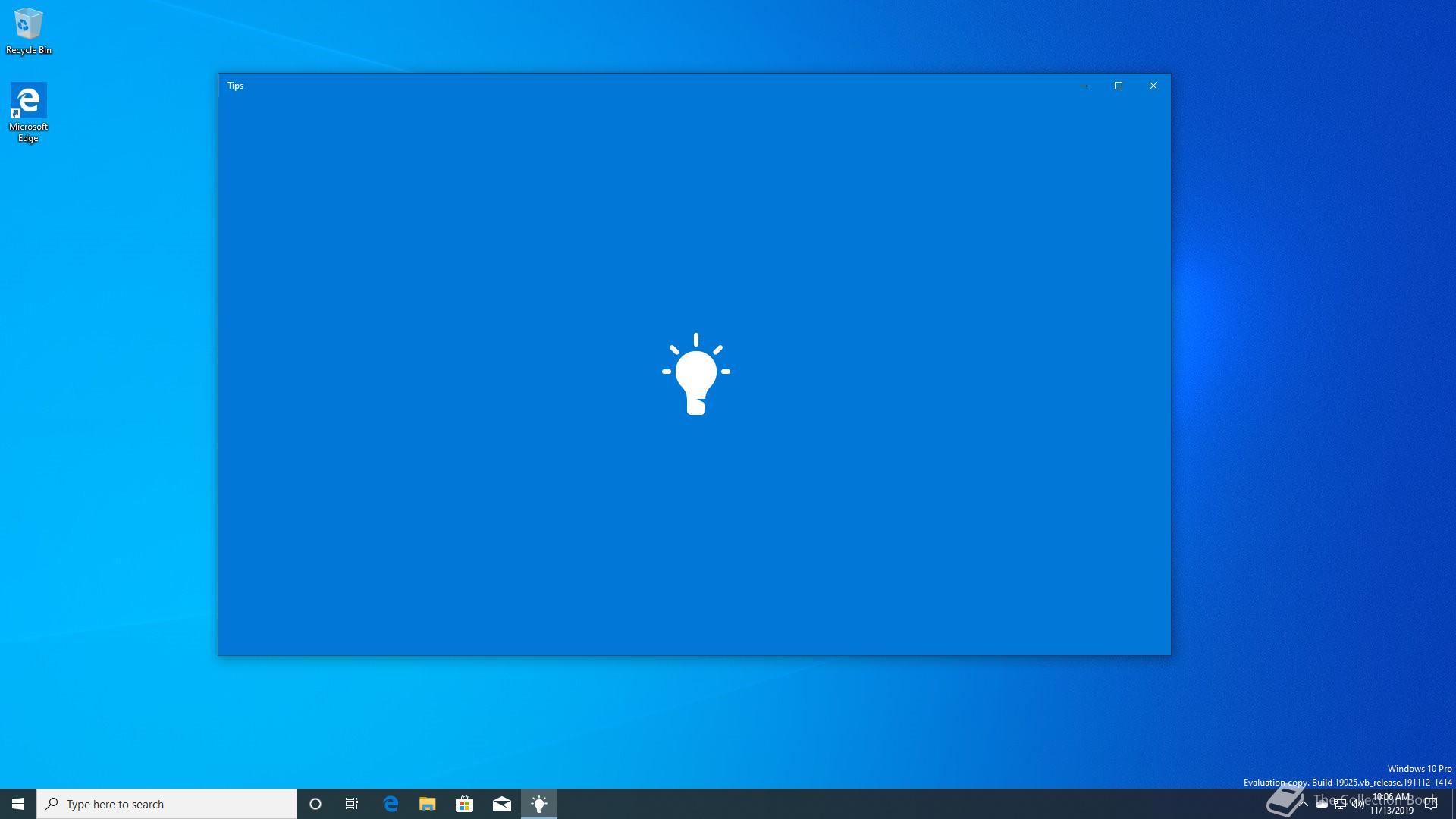Open the Windows Start menu
The width and height of the screenshot is (1456, 819).
(x=18, y=804)
